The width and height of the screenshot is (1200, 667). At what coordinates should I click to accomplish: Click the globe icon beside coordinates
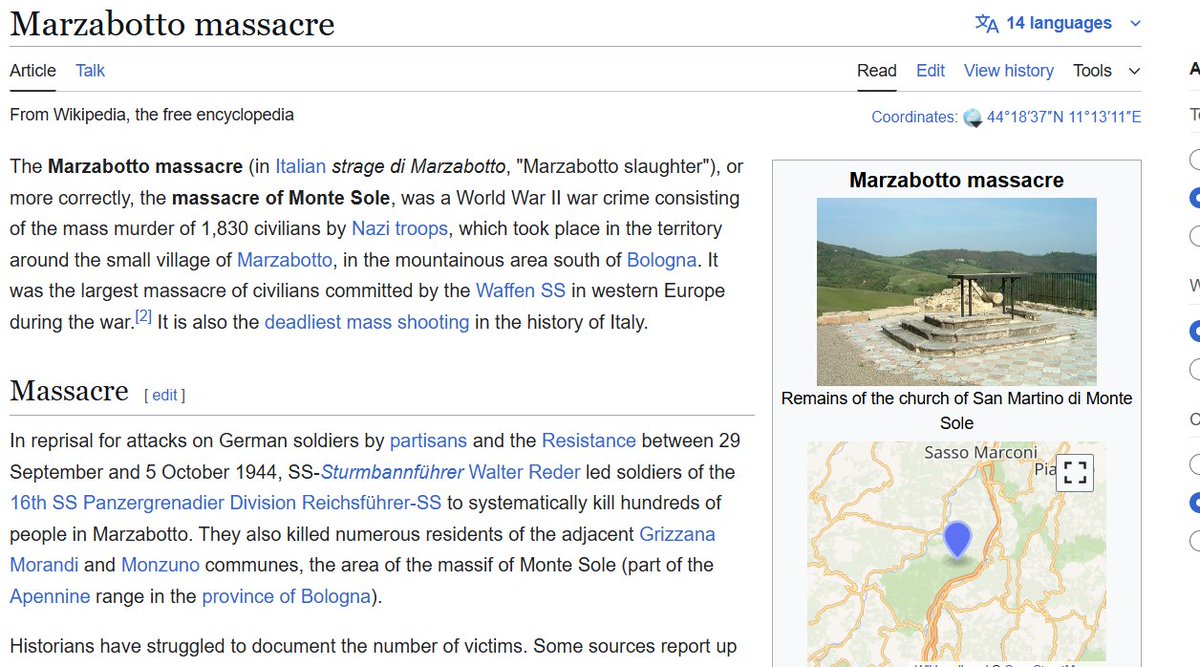(973, 118)
